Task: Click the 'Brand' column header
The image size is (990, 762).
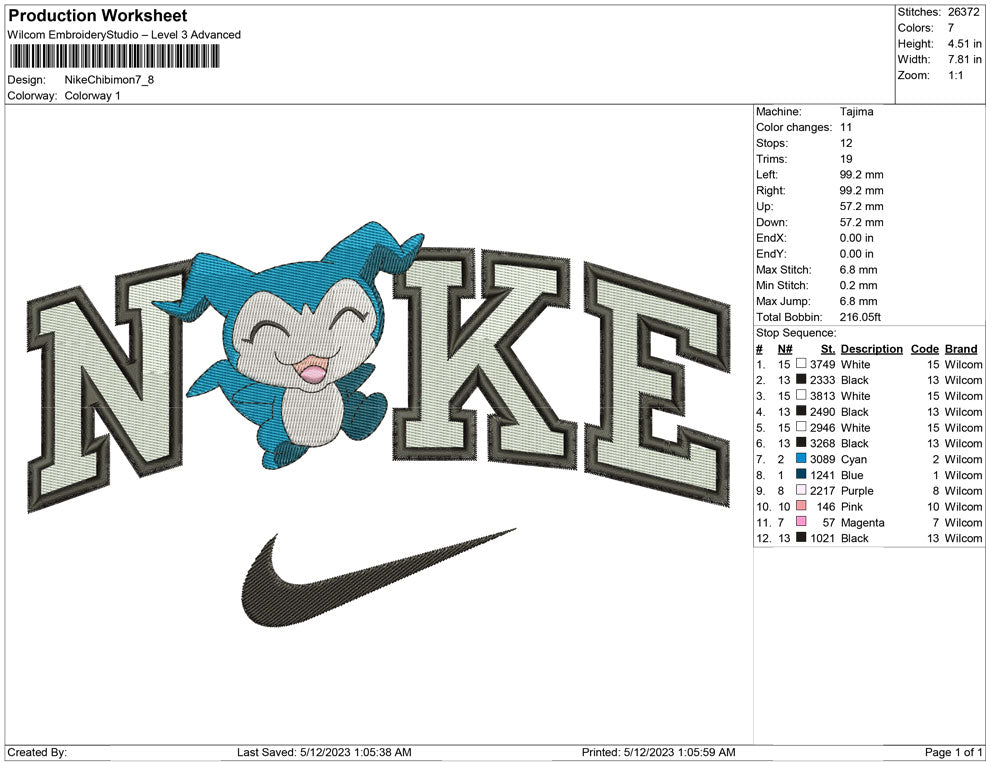Action: [961, 348]
